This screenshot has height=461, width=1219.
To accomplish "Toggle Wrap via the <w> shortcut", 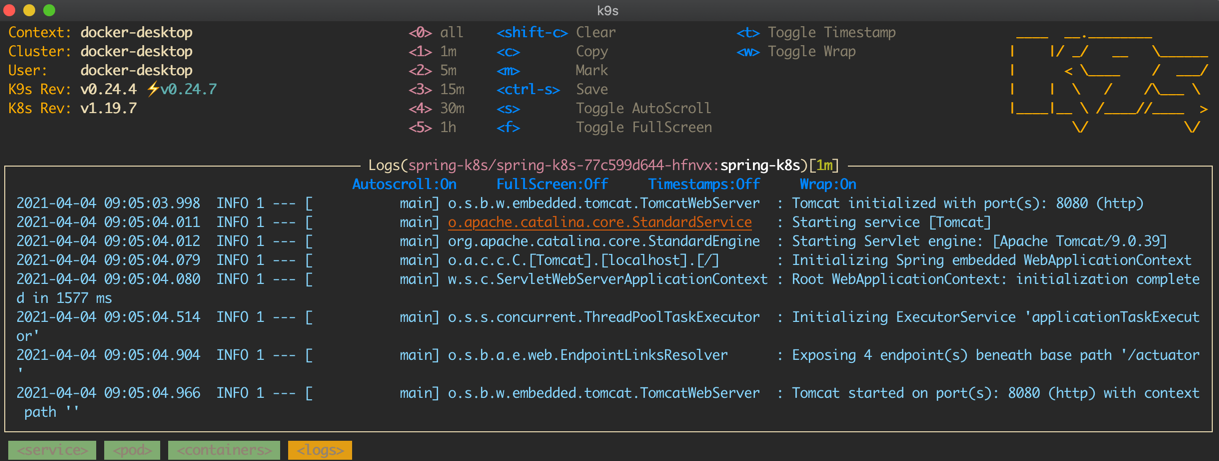I will 796,52.
